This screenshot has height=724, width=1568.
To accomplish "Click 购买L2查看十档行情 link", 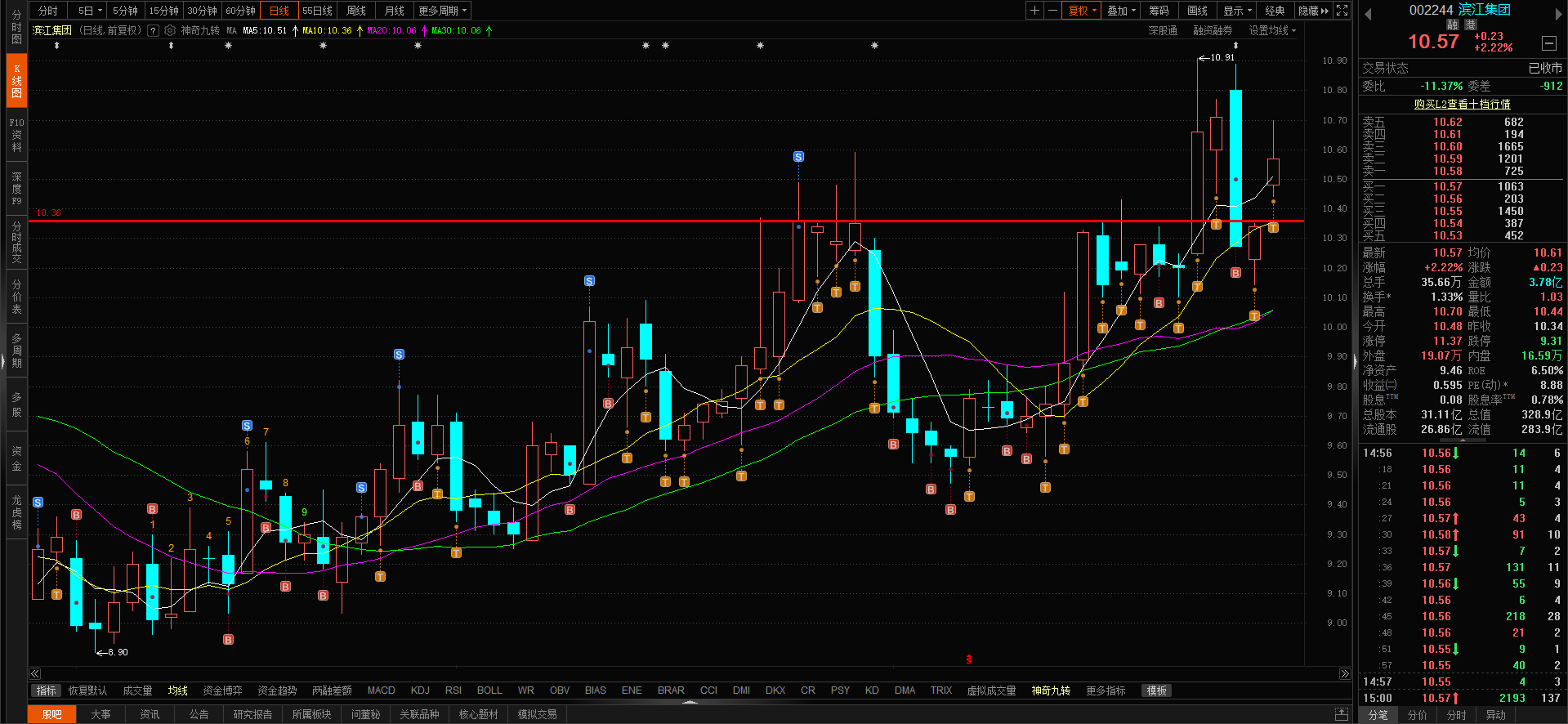I will point(1463,104).
